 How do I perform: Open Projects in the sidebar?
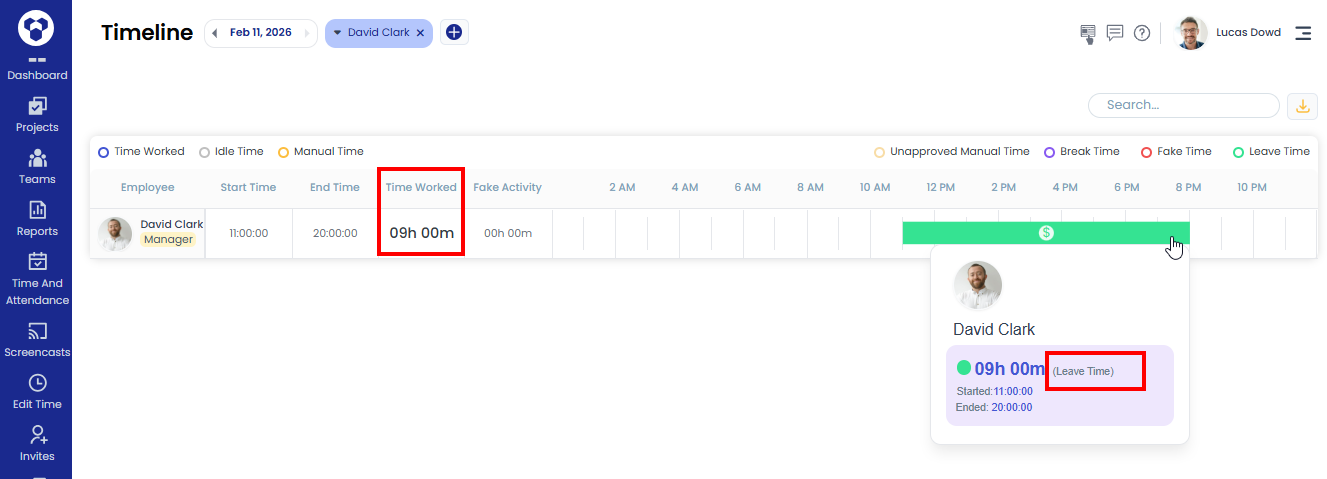[37, 114]
